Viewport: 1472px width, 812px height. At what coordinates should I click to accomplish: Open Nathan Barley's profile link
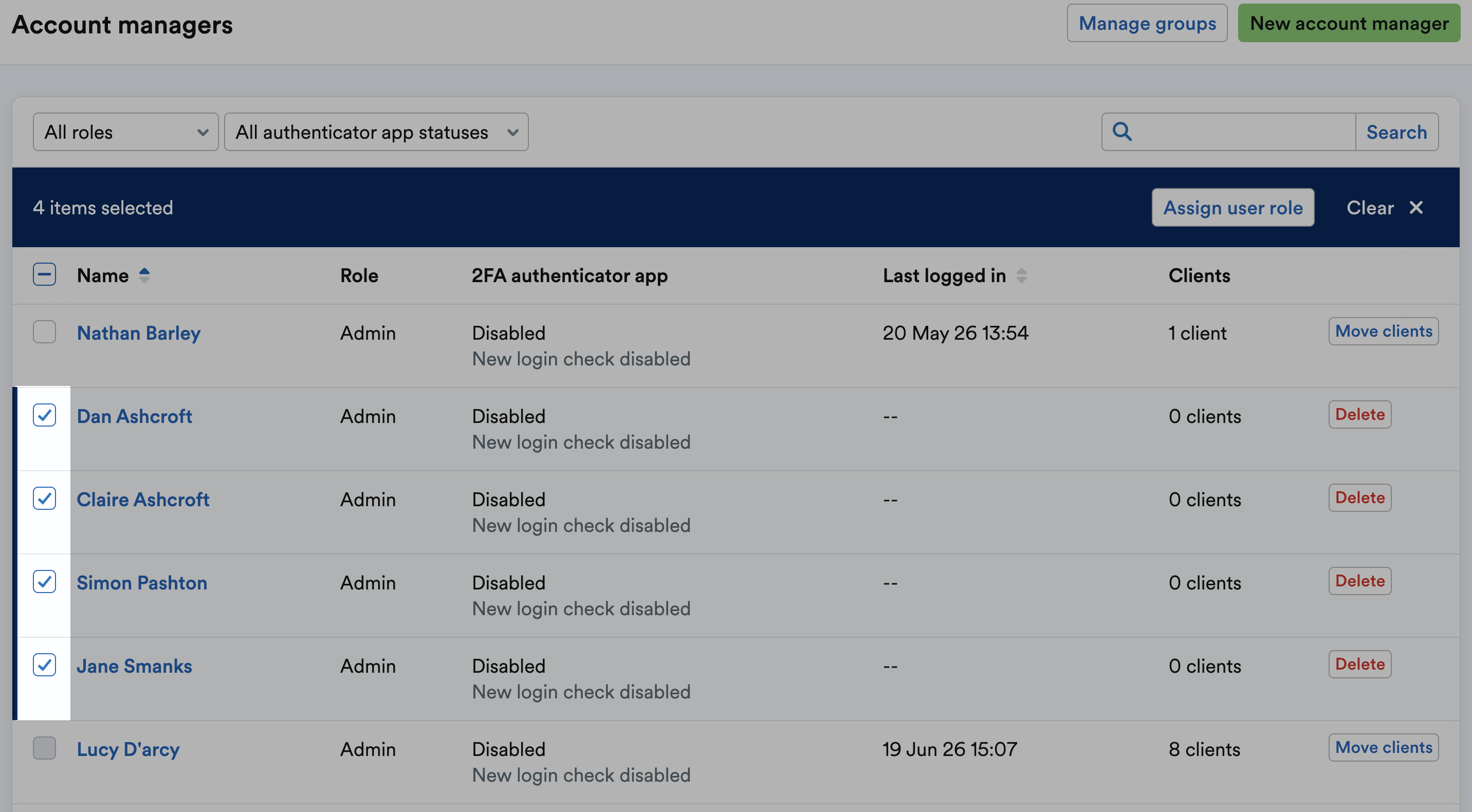tap(139, 333)
